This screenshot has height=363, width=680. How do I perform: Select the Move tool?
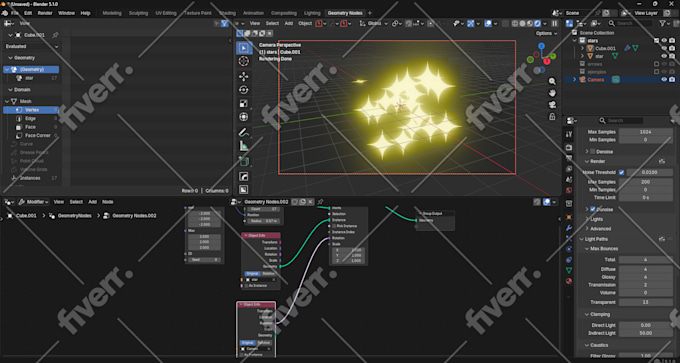pos(244,76)
